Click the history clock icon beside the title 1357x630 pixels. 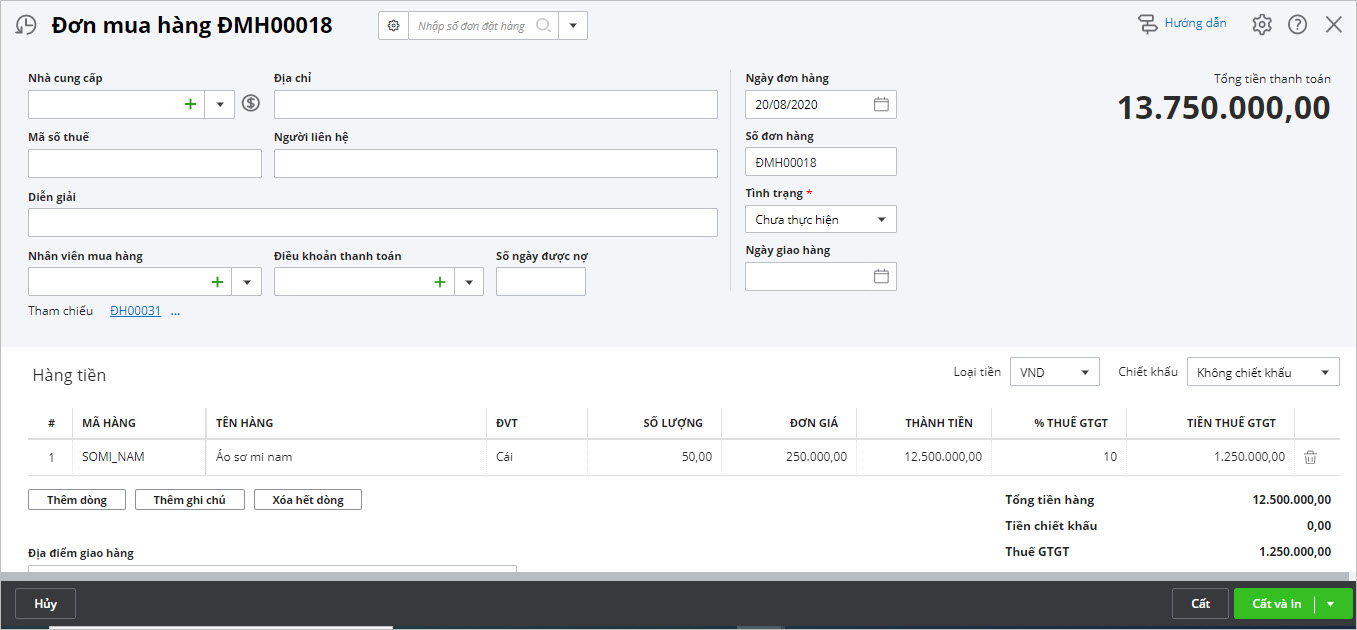27,26
